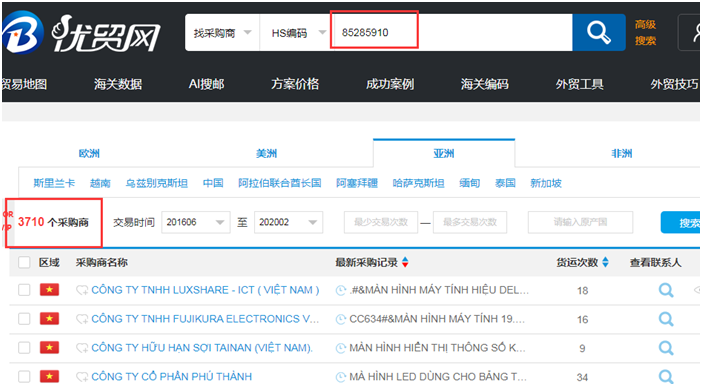Open end date dropdown showing 202002
Viewport: 702px width, 386px height.
tap(288, 223)
